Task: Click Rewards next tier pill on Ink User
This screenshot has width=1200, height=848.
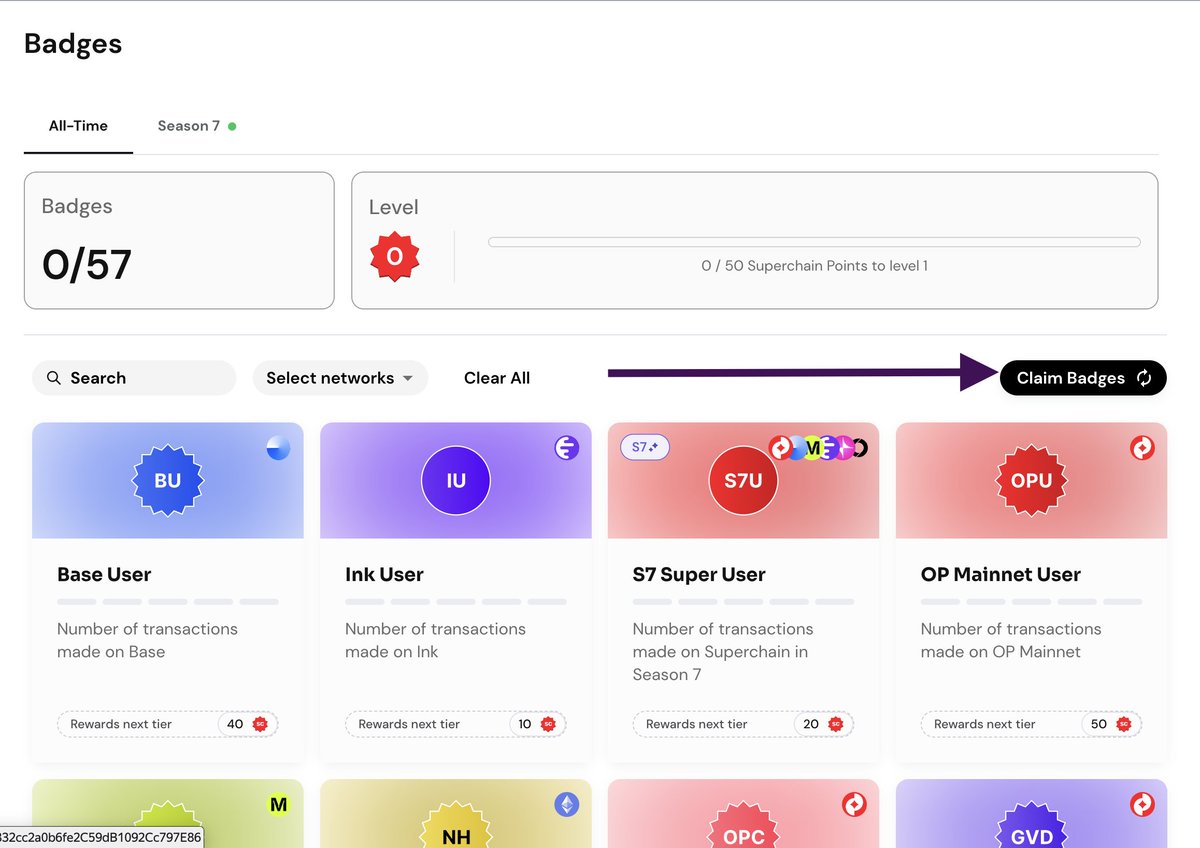Action: tap(456, 724)
